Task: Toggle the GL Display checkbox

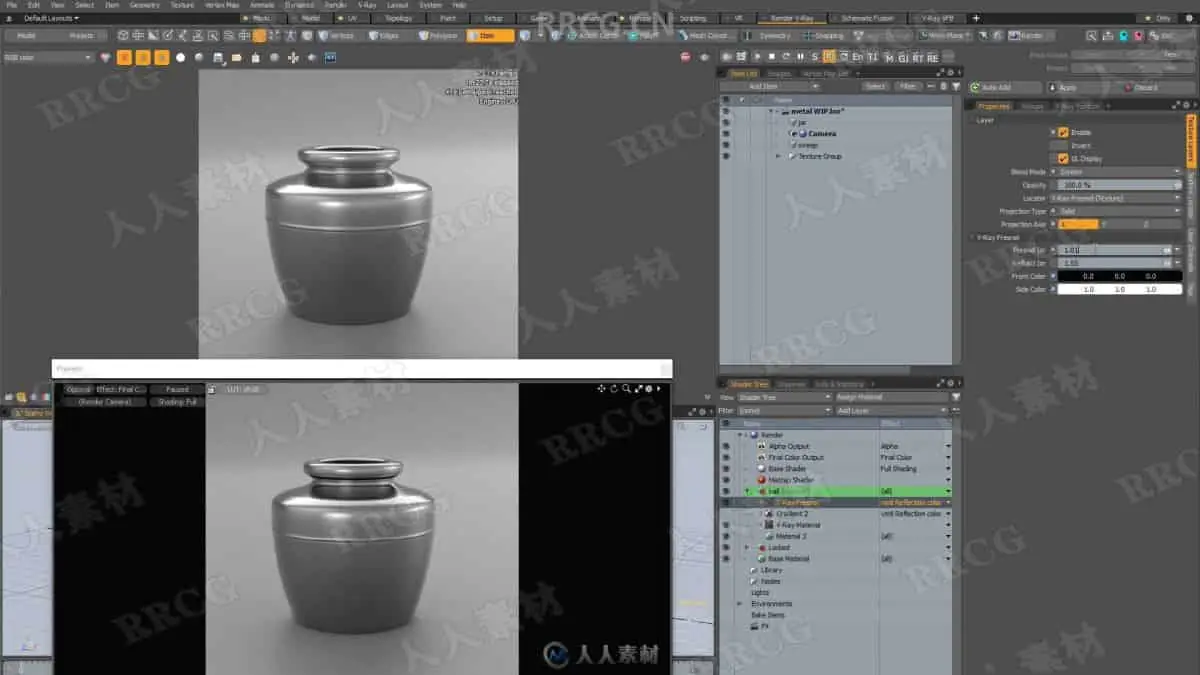Action: pos(1063,158)
